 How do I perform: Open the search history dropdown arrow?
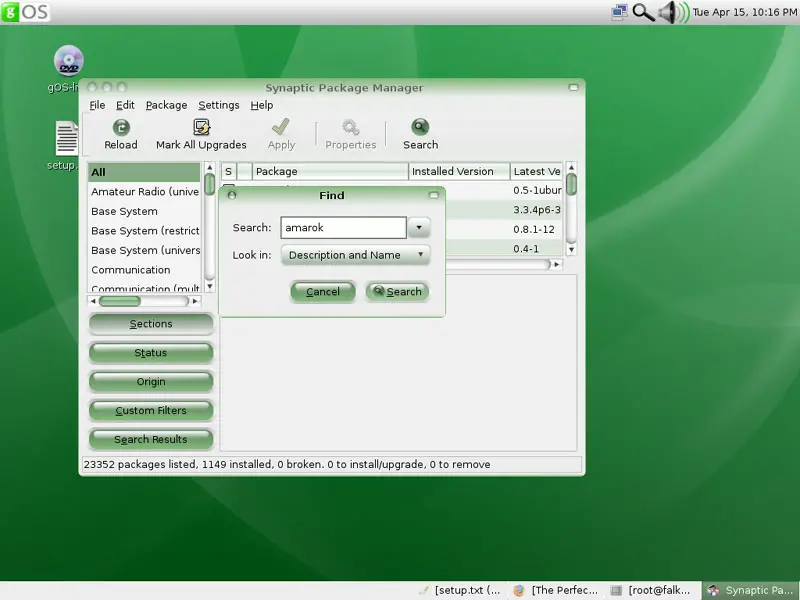point(419,228)
